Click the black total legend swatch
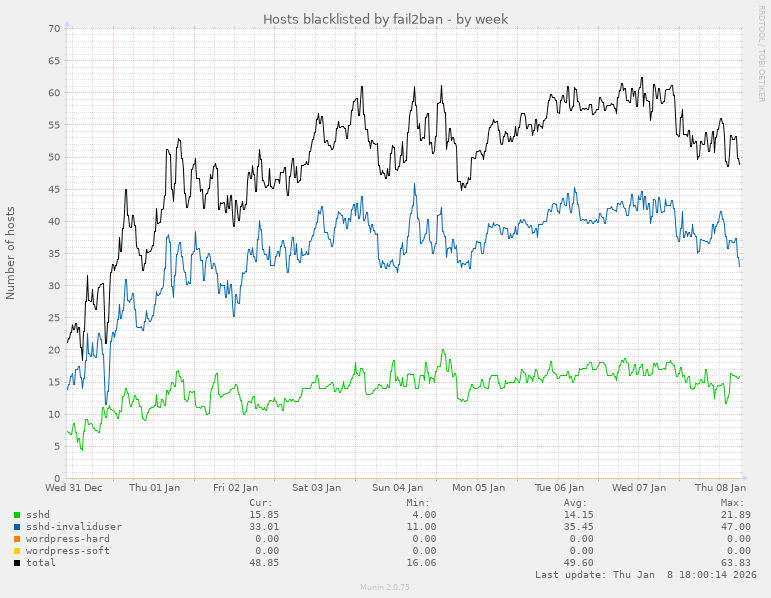Screen dimensions: 771x598 coord(17,563)
